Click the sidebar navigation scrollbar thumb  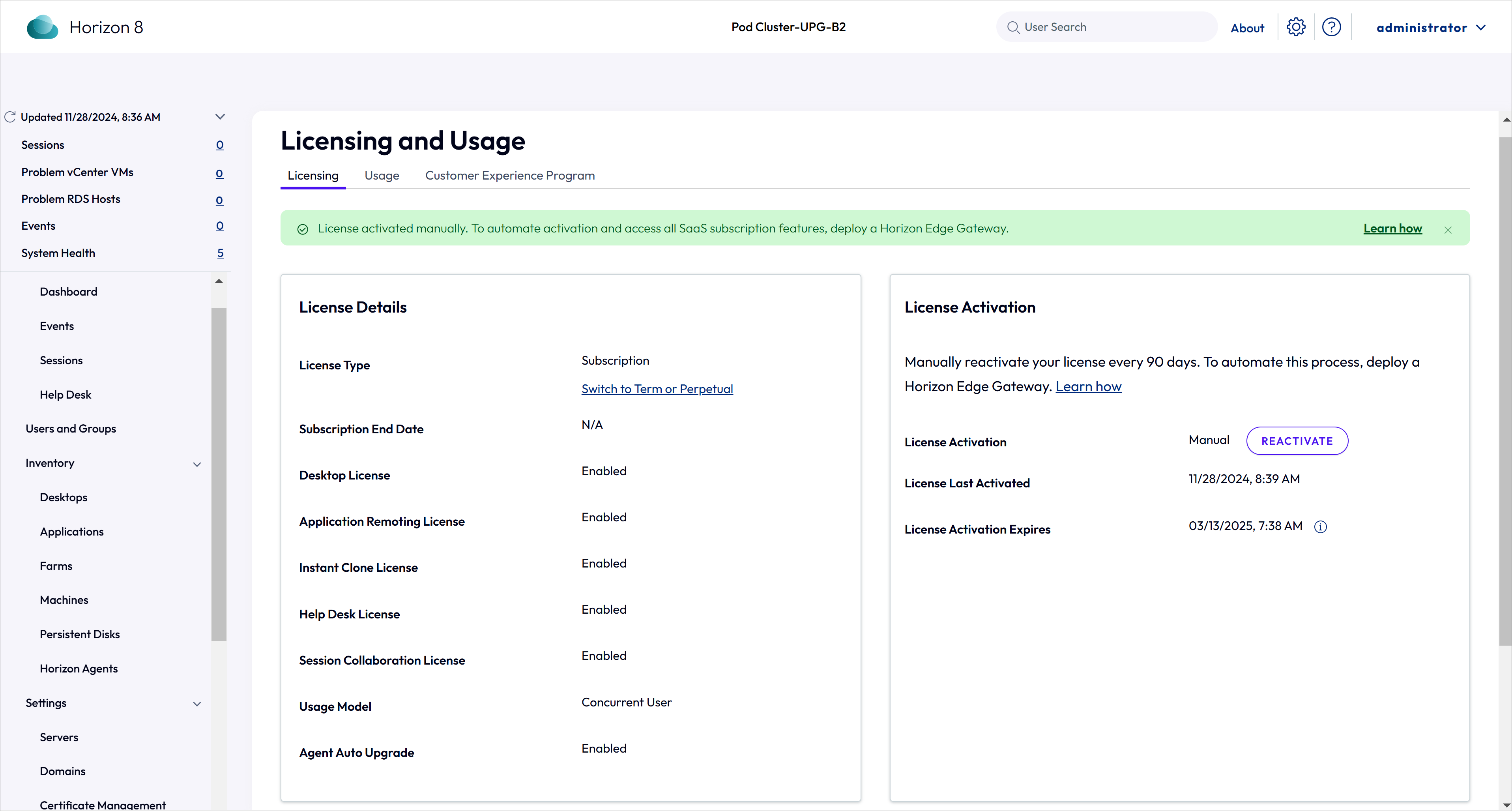(x=219, y=474)
